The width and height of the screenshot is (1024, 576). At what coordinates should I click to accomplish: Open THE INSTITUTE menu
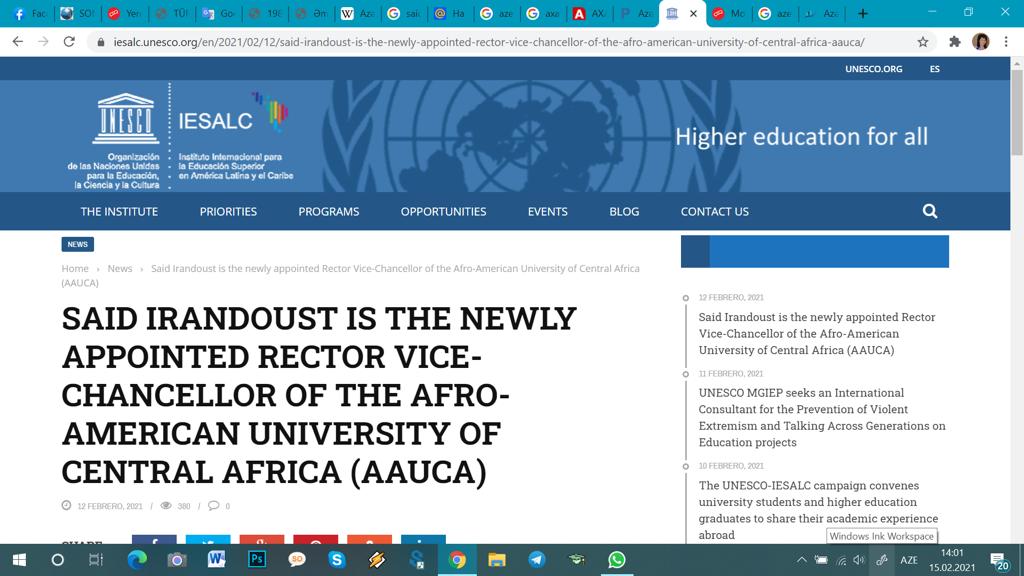[x=119, y=212]
